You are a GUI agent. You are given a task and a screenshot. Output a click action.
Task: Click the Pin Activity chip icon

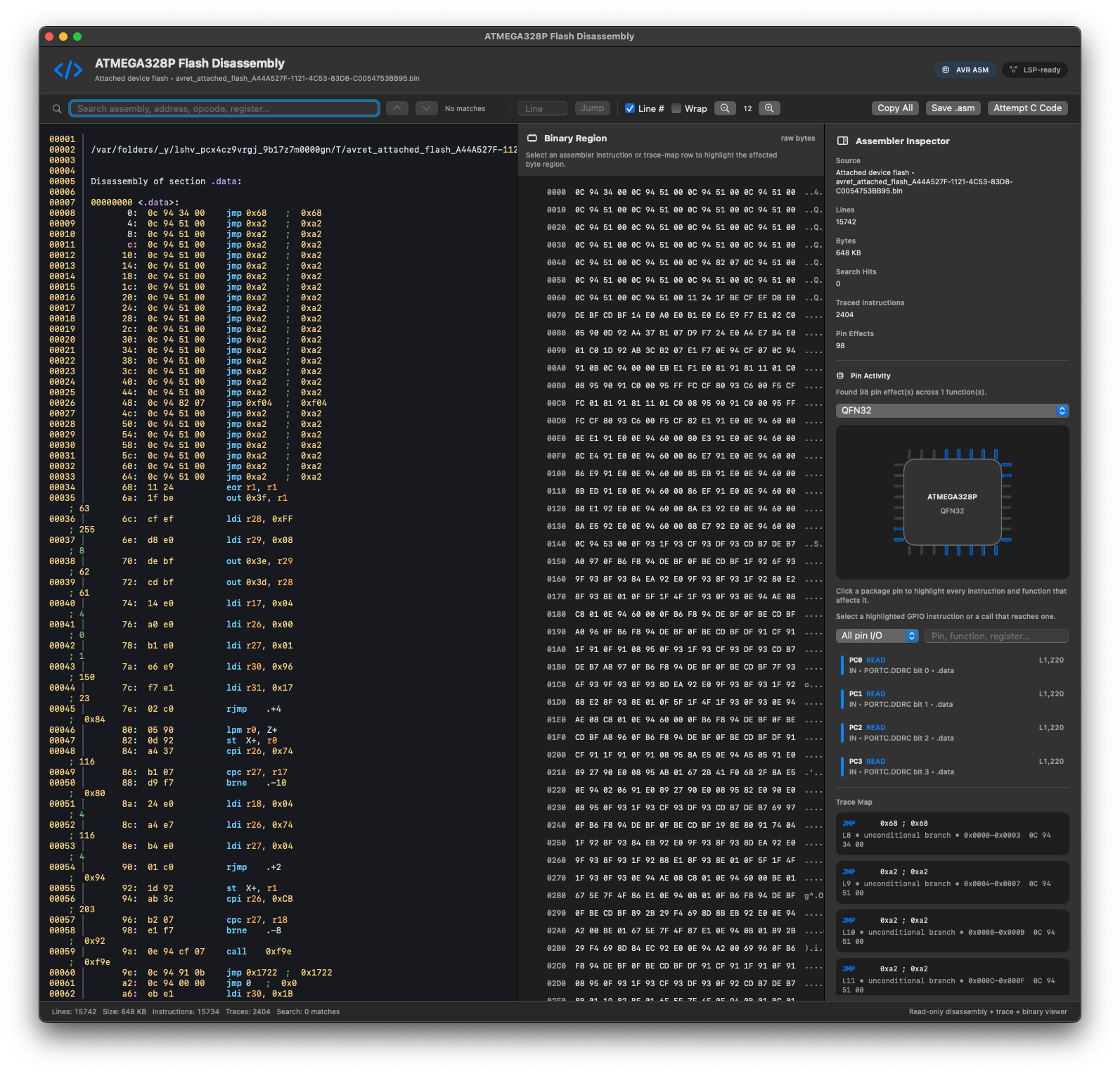click(840, 376)
